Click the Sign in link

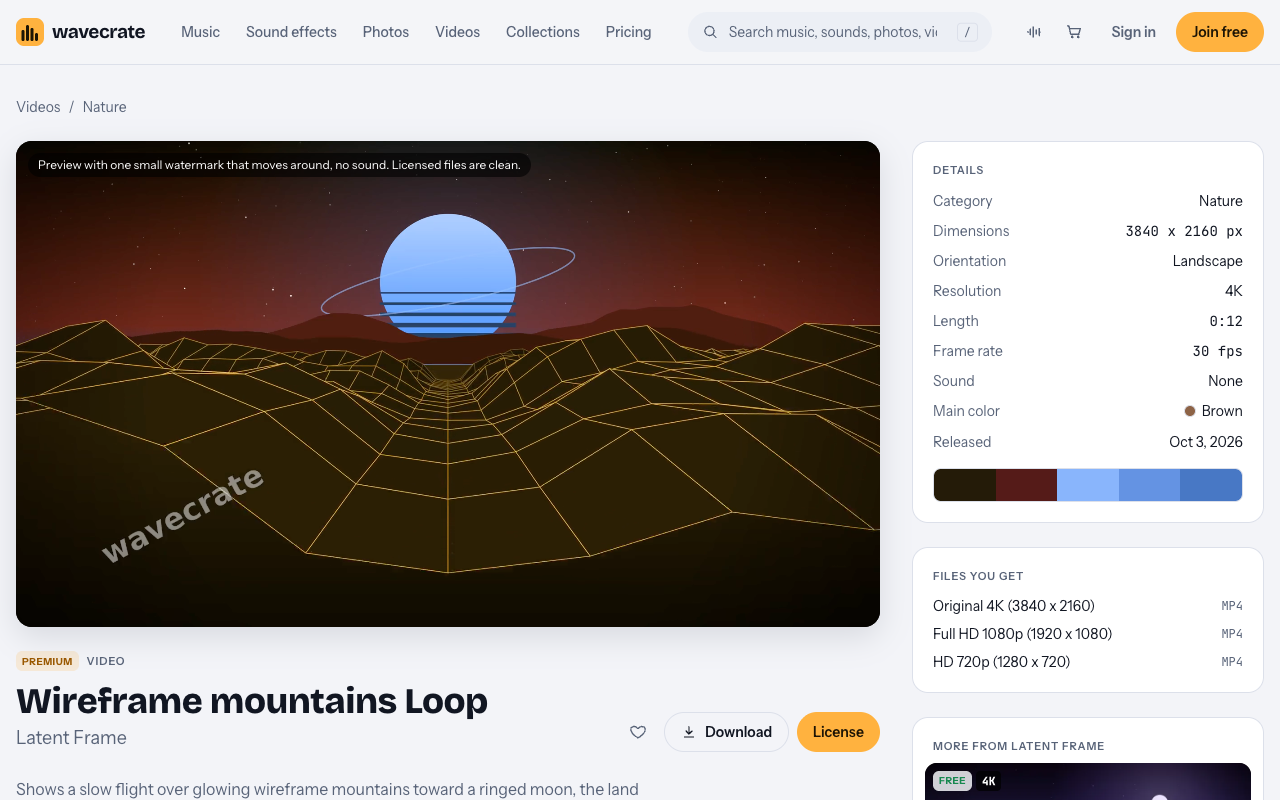[1133, 32]
